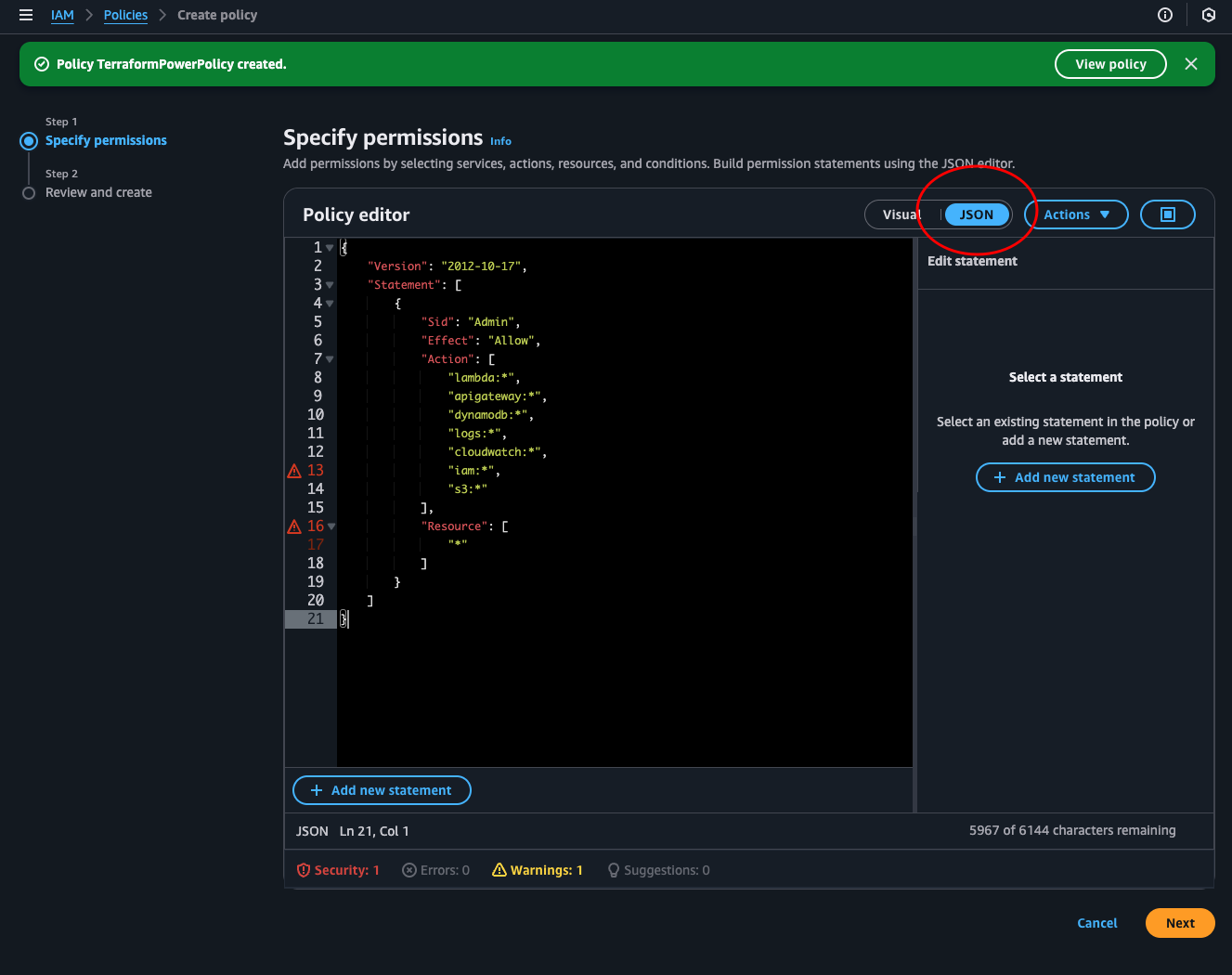The image size is (1232, 975).
Task: Open the Errors tab in status bar
Action: point(435,870)
